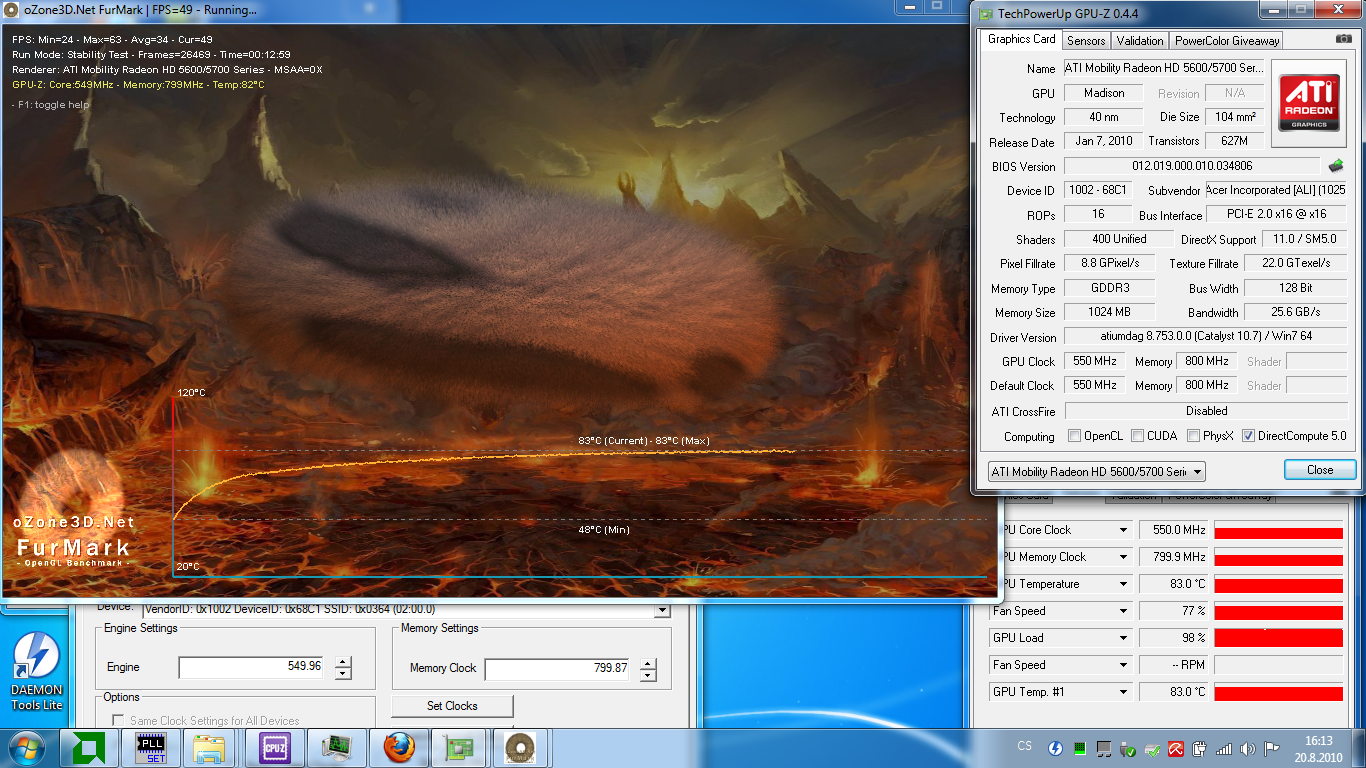Expand the GPU Temperature sensor dropdown

(1123, 584)
